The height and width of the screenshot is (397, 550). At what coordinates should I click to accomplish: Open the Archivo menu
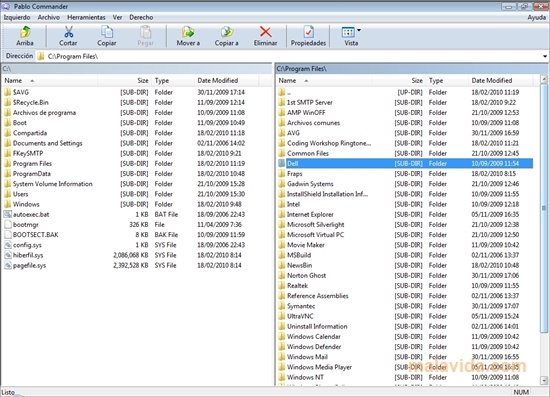point(49,17)
